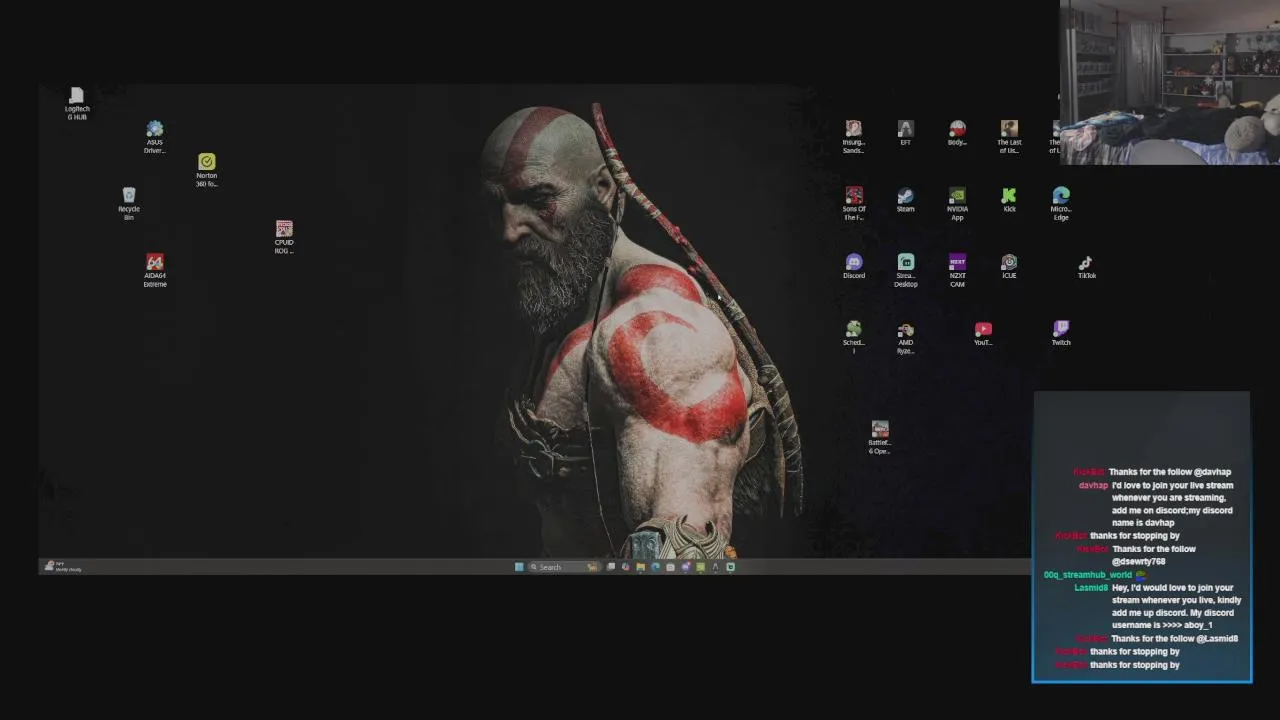Select the Streamlabs Desktop icon
This screenshot has height=720, width=1280.
[905, 271]
